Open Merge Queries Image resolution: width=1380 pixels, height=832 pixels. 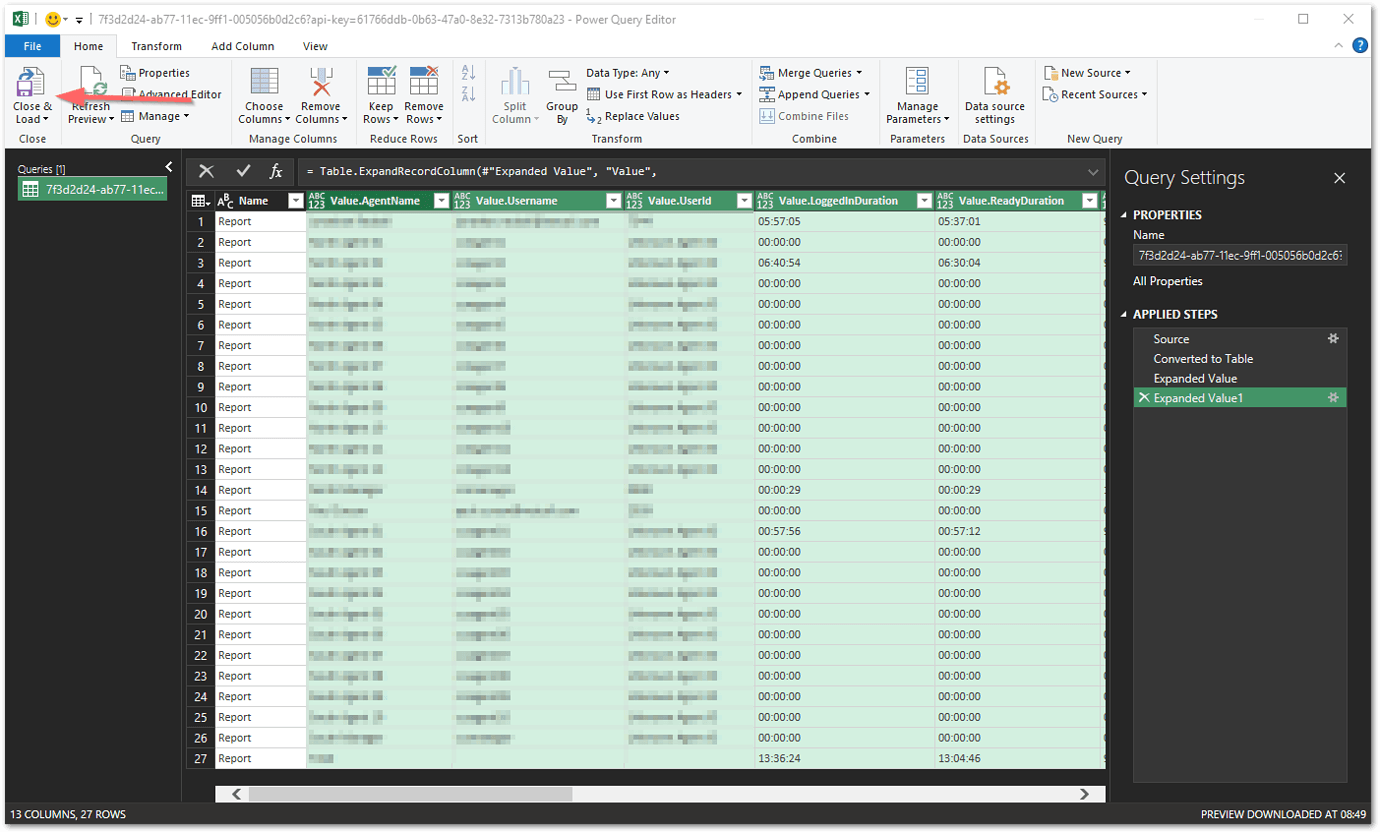812,72
